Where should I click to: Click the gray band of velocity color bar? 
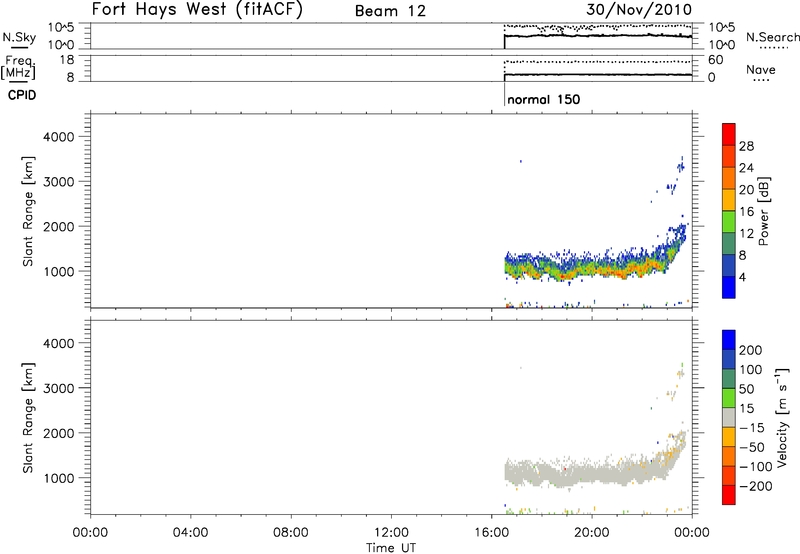click(x=729, y=417)
